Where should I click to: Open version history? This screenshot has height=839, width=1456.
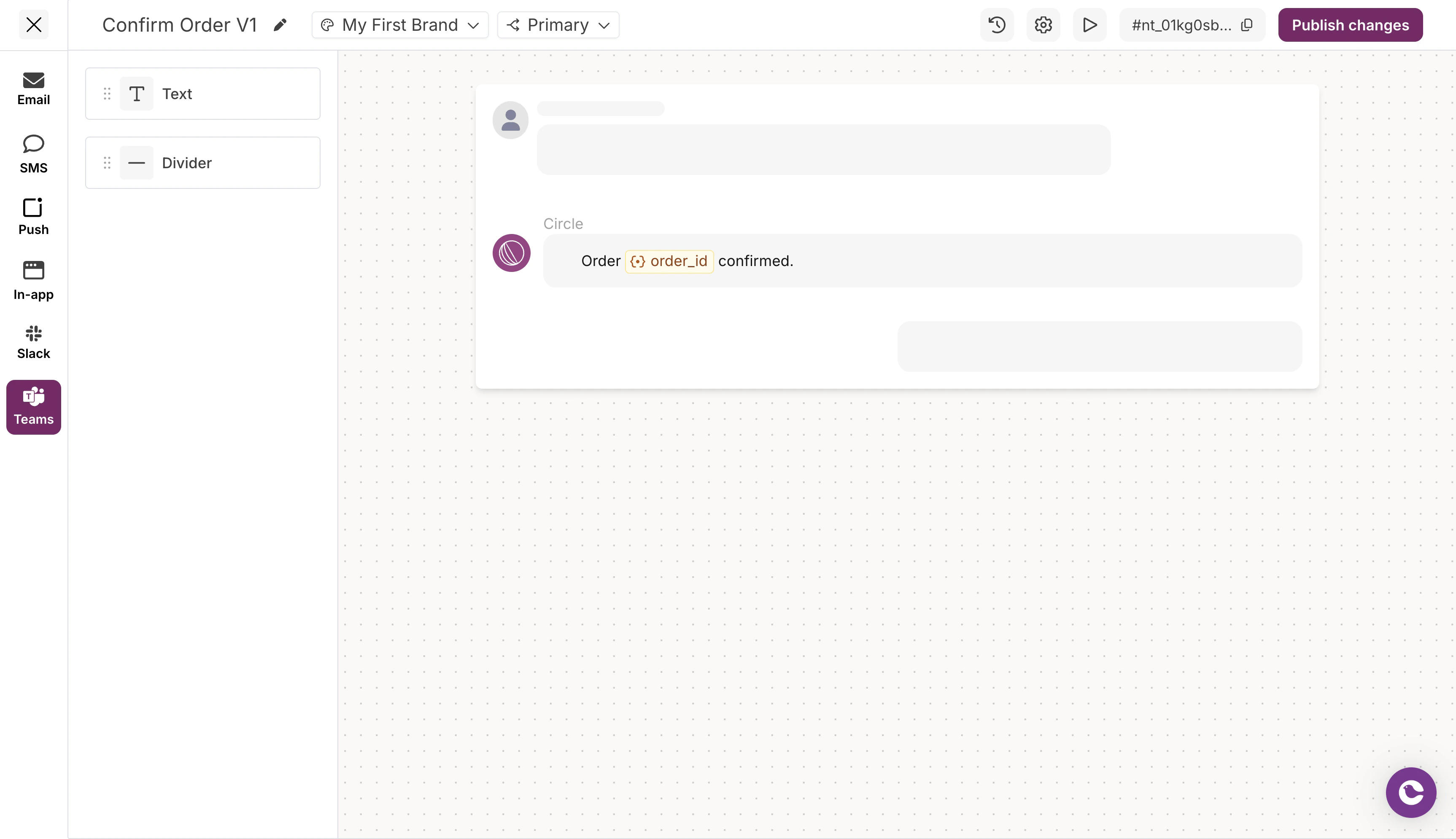(x=996, y=25)
